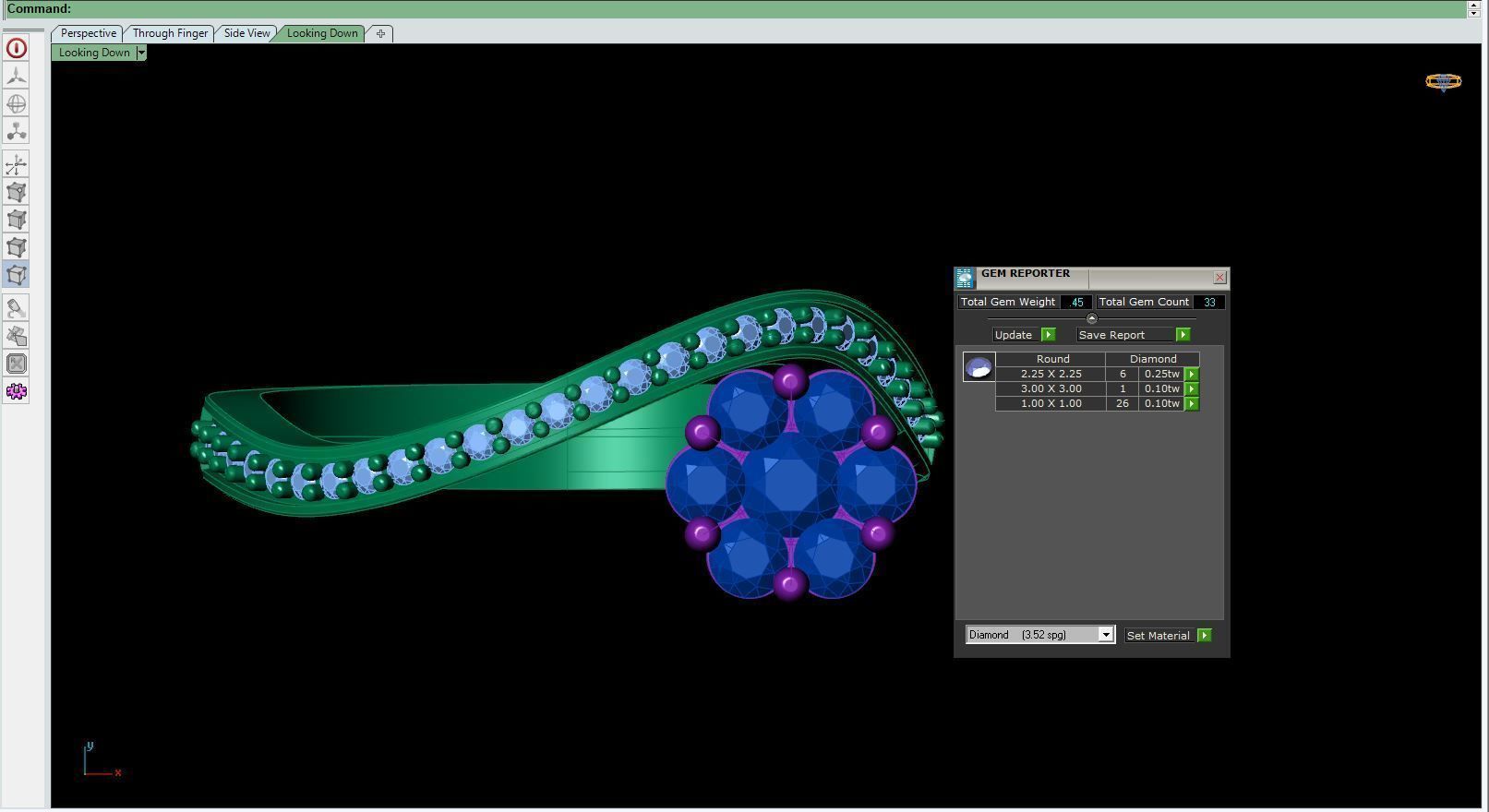Add a new viewport tab with plus
The image size is (1489, 812).
click(380, 34)
